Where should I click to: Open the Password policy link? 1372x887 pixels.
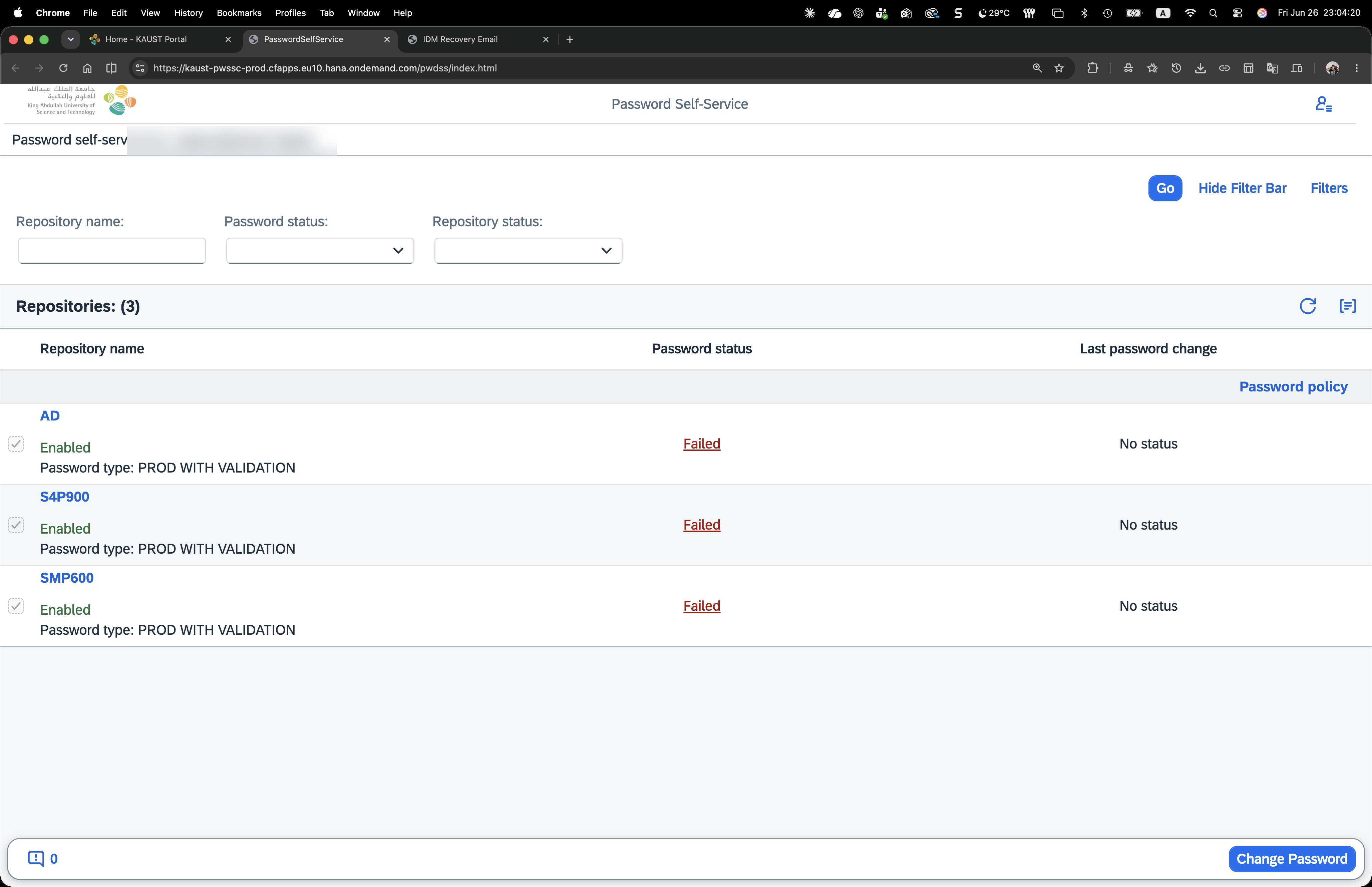[1293, 386]
